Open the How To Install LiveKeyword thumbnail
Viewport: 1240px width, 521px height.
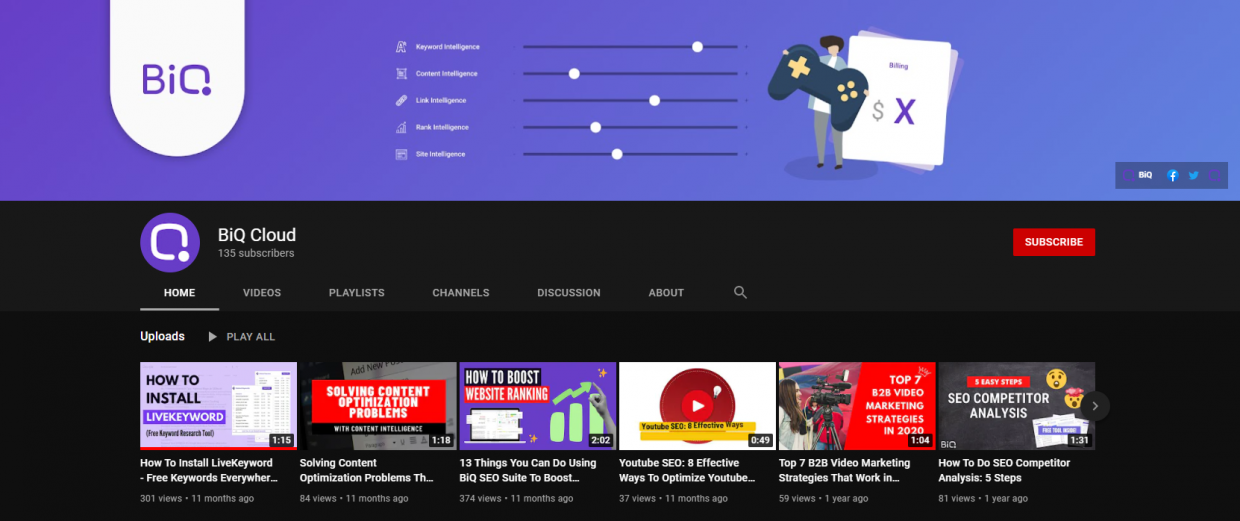click(218, 405)
